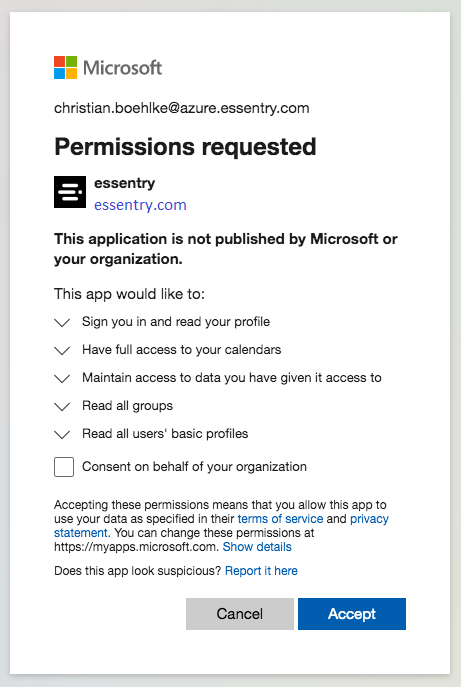461x687 pixels.
Task: Expand 'Sign you in and read your profile'
Action: (62, 323)
